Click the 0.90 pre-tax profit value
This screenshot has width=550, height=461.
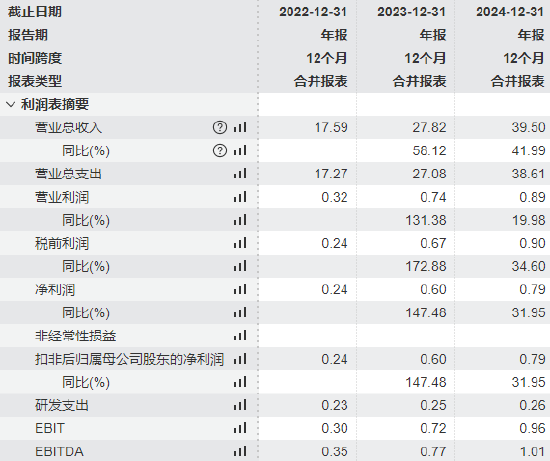pos(532,243)
